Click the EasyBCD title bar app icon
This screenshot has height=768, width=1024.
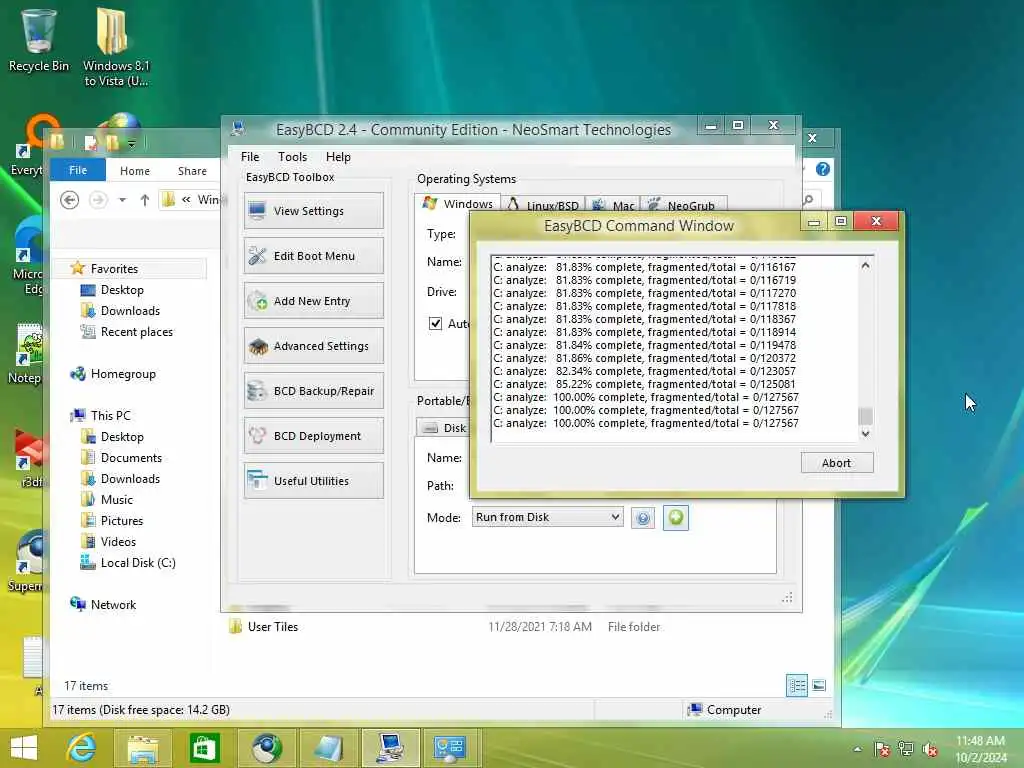point(238,129)
